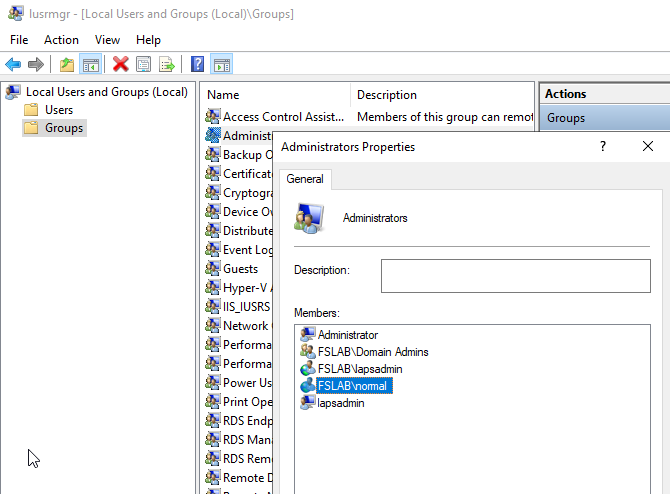This screenshot has height=494, width=670.
Task: Select the General tab in Properties
Action: (x=305, y=179)
